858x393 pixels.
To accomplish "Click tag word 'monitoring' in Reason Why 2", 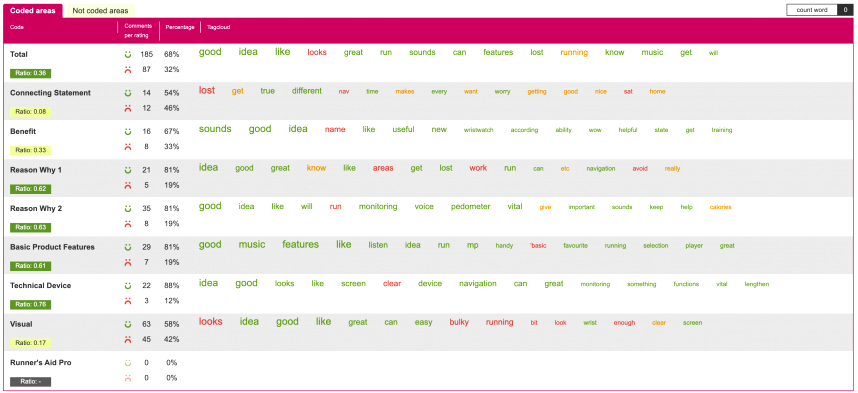I will point(378,206).
